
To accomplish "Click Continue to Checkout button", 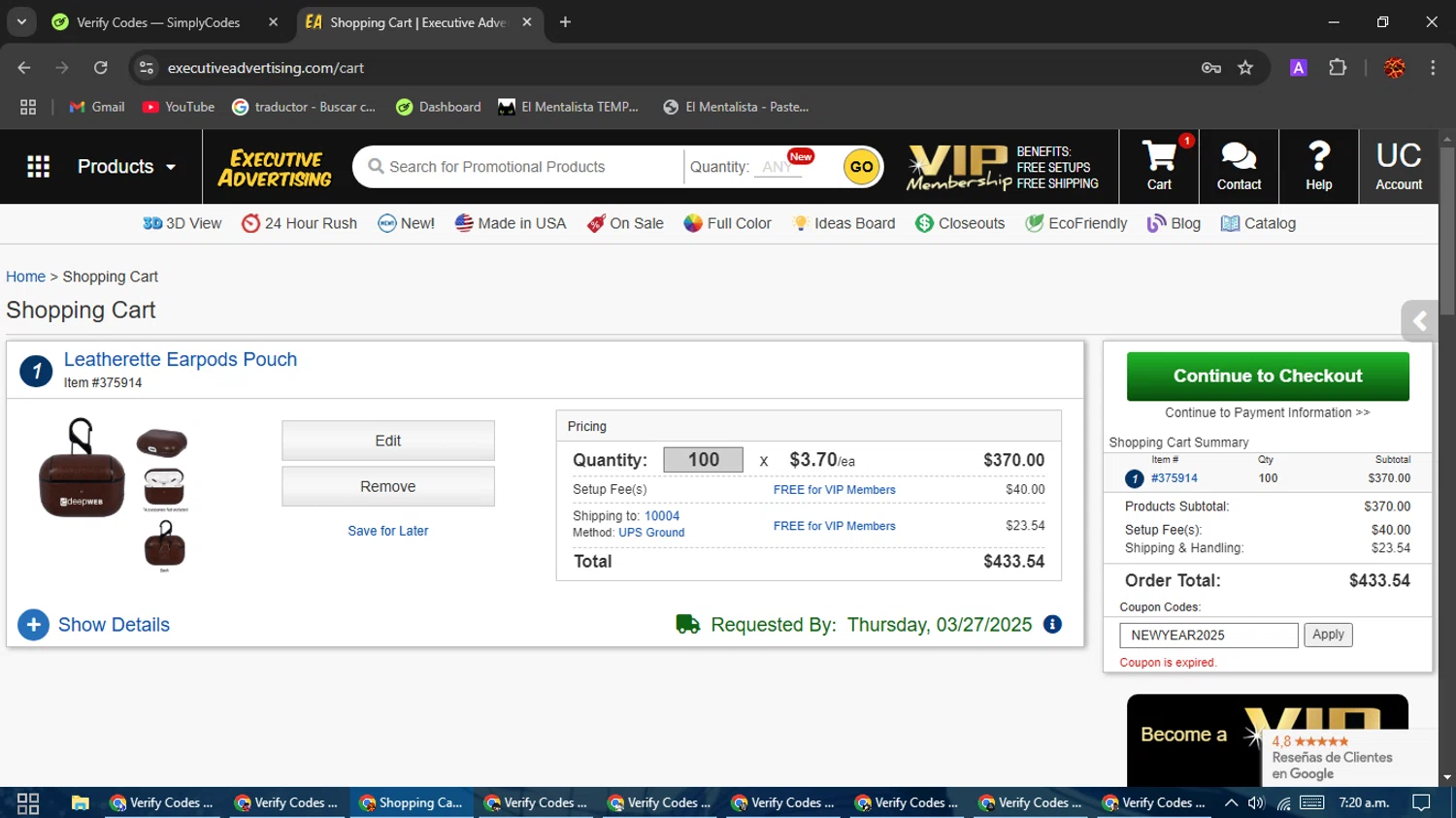I will (x=1268, y=376).
